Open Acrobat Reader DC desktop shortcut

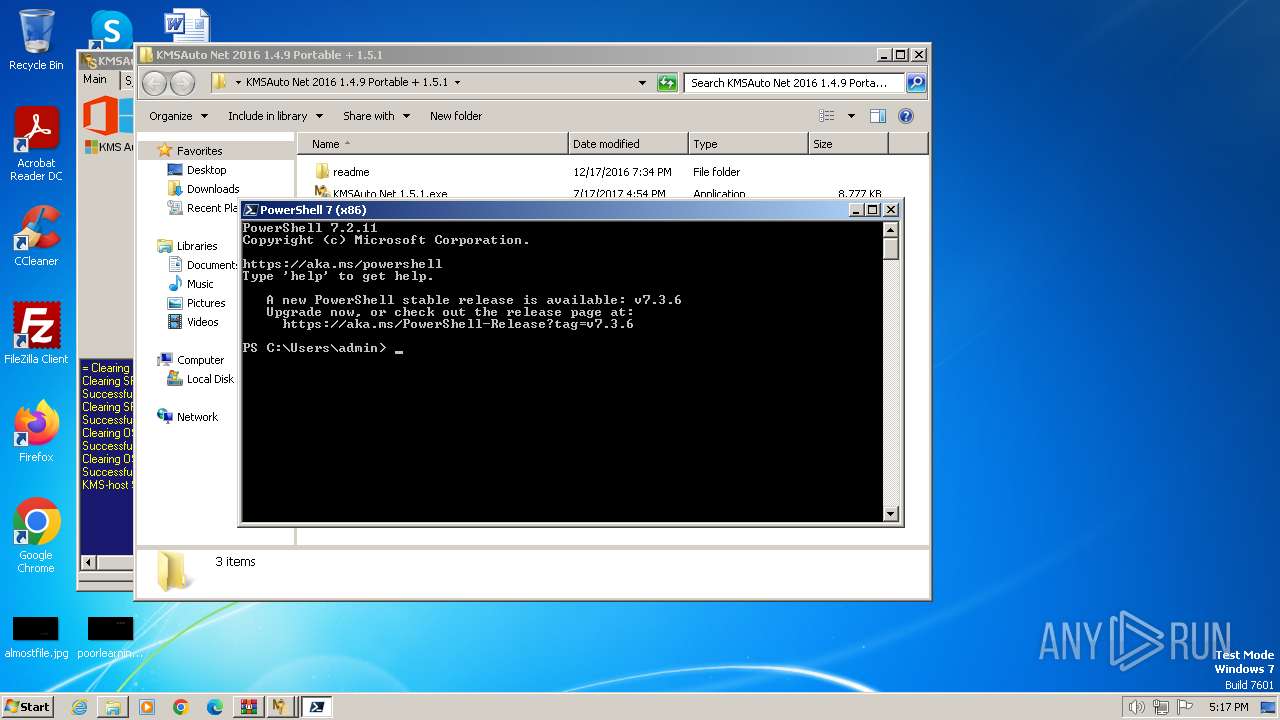pyautogui.click(x=36, y=145)
